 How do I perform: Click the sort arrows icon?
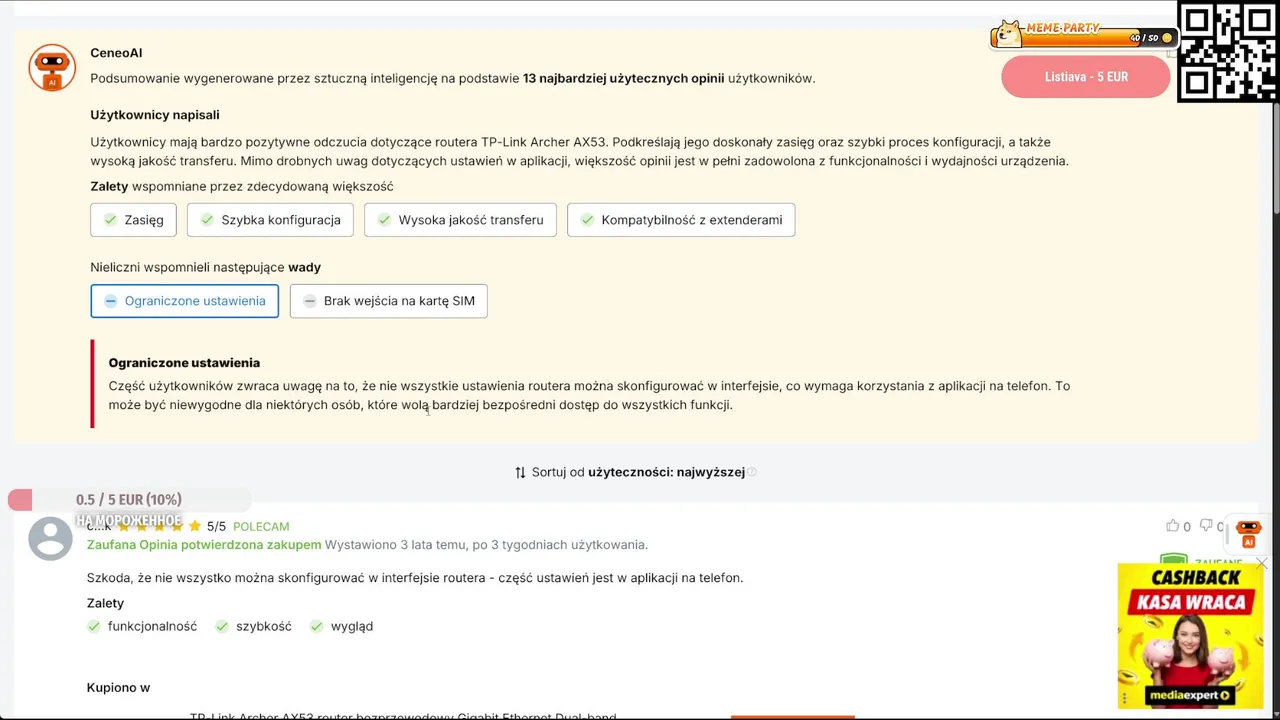[520, 472]
